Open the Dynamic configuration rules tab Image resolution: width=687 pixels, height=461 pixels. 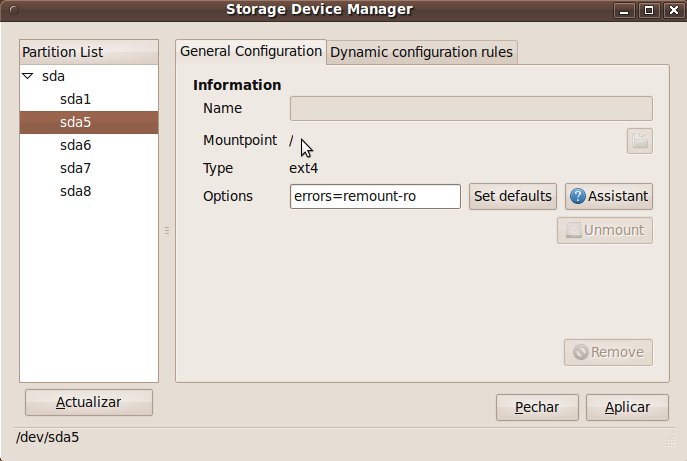point(421,52)
